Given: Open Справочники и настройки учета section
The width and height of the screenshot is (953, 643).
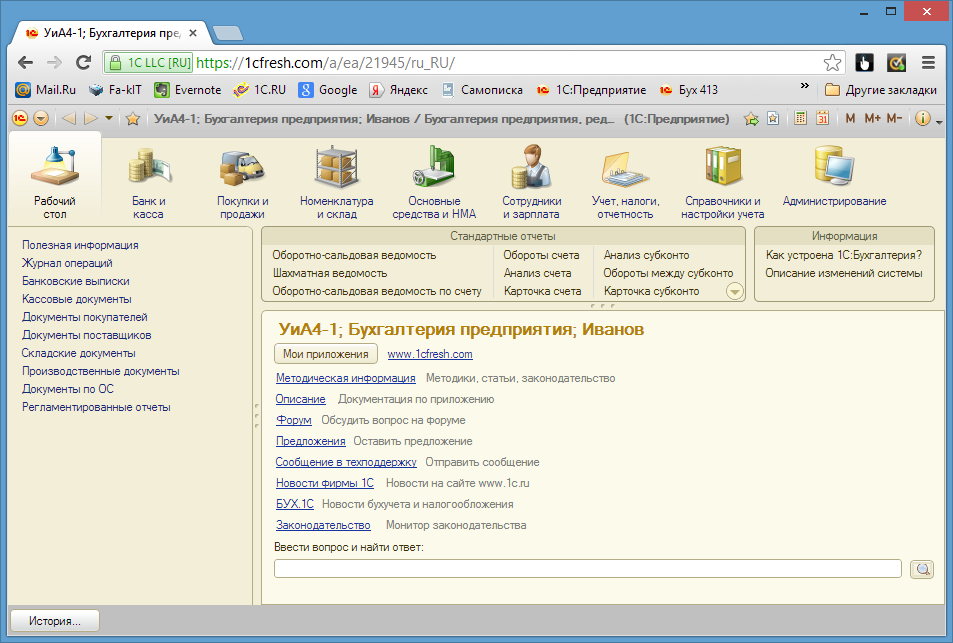Looking at the screenshot, I should pos(723,181).
